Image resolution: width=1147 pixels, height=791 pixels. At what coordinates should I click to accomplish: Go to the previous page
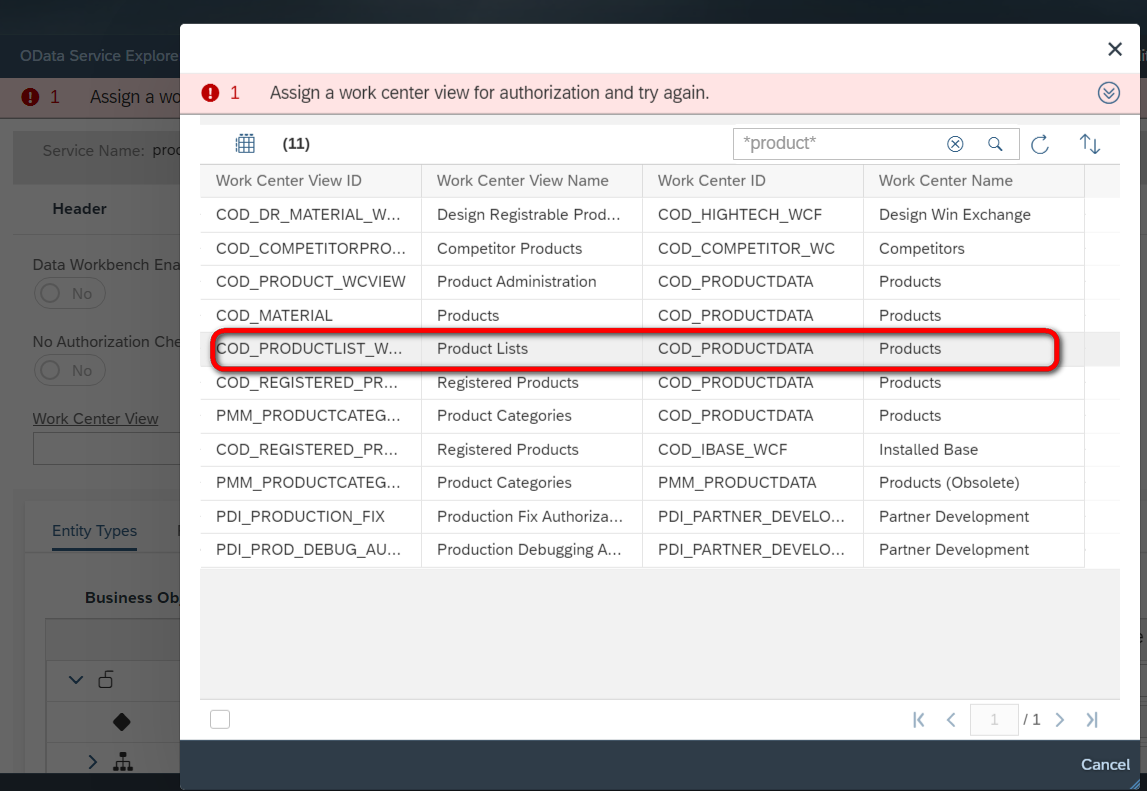click(950, 720)
